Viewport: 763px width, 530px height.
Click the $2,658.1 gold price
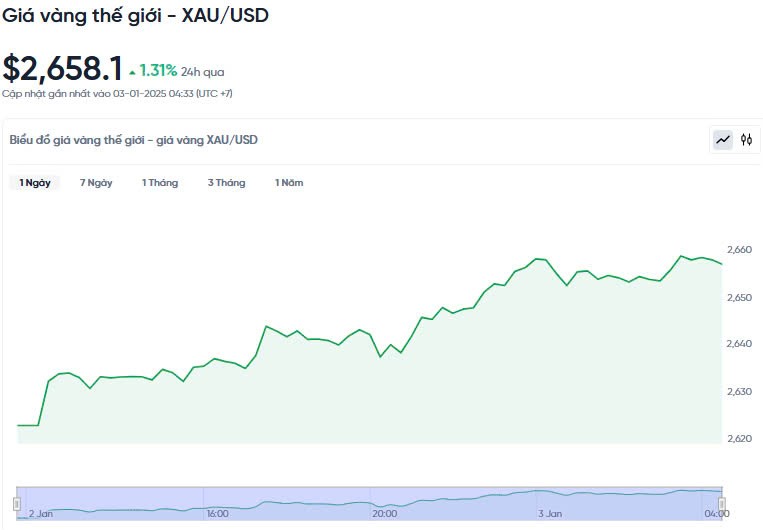tap(62, 69)
